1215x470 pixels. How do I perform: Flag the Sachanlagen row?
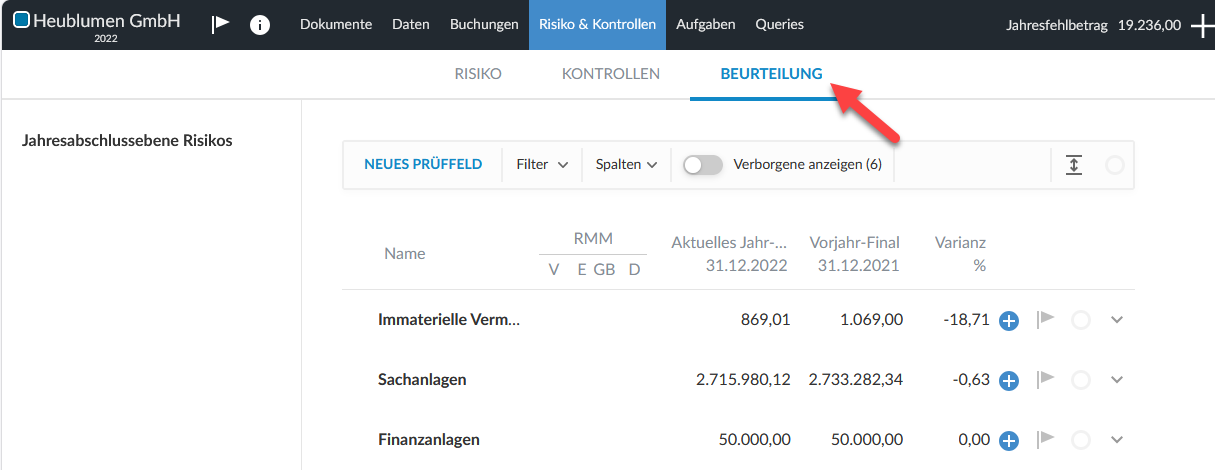point(1046,380)
